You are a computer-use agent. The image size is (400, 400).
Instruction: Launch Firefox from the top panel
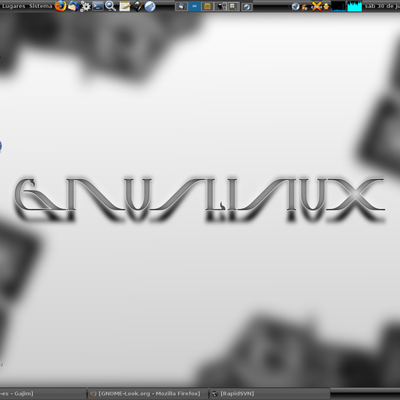[x=60, y=6]
